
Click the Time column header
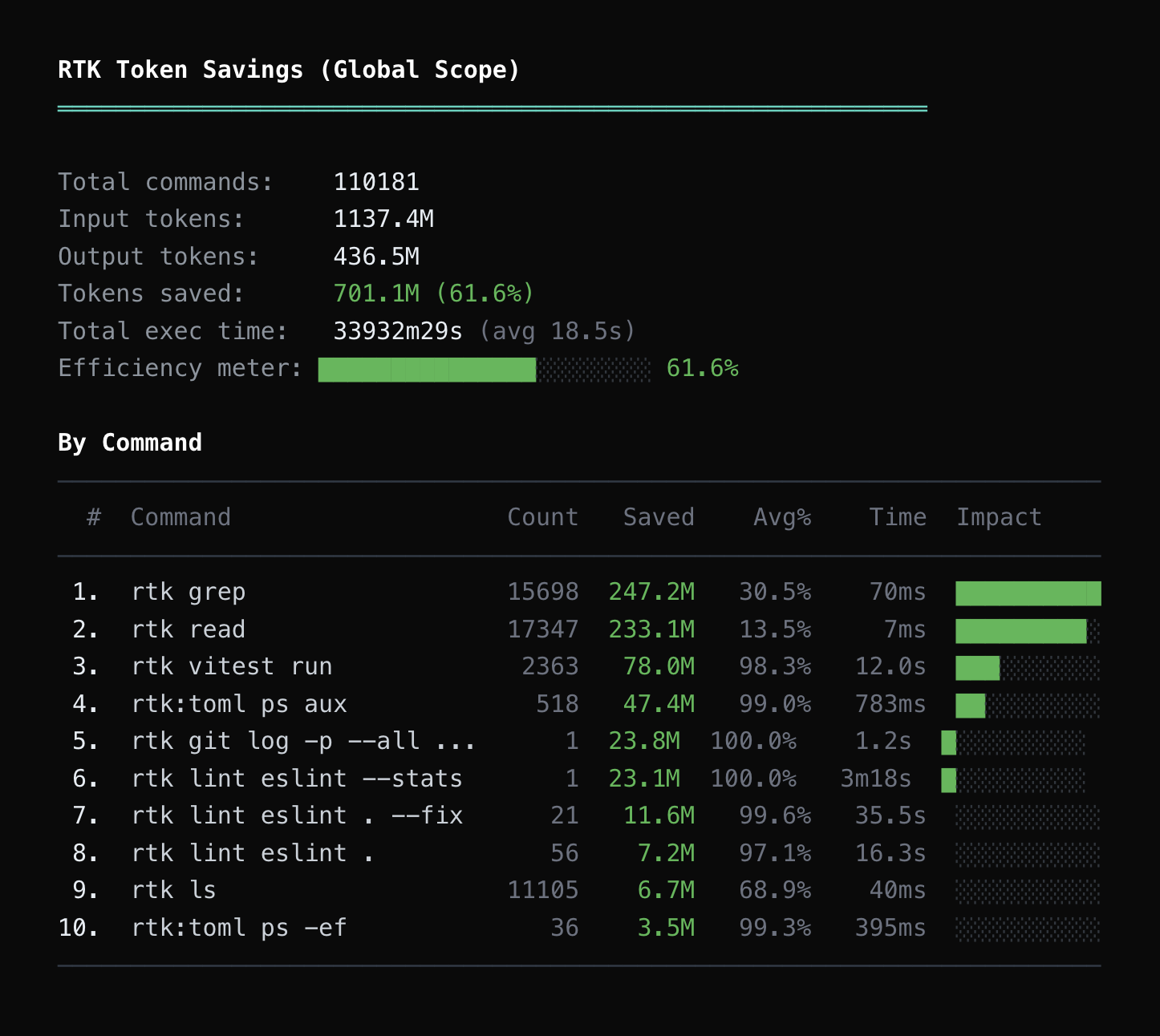(x=898, y=517)
